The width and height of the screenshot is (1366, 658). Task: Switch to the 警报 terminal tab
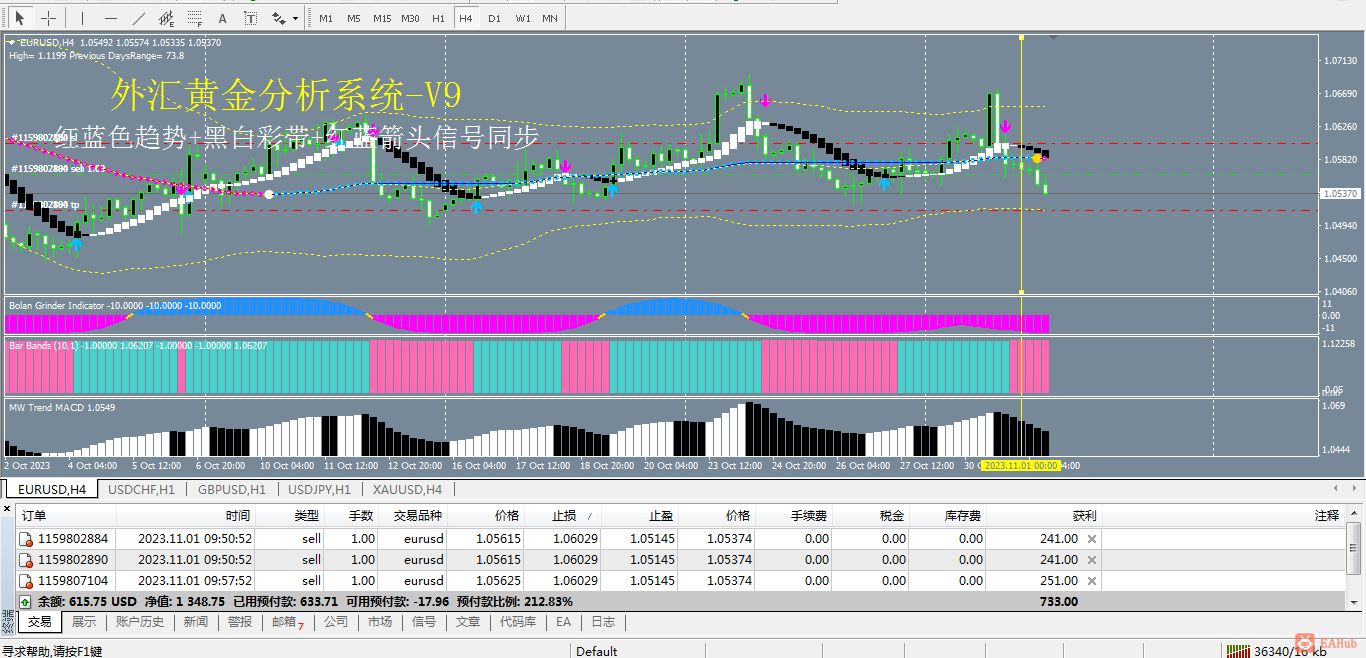pyautogui.click(x=240, y=622)
